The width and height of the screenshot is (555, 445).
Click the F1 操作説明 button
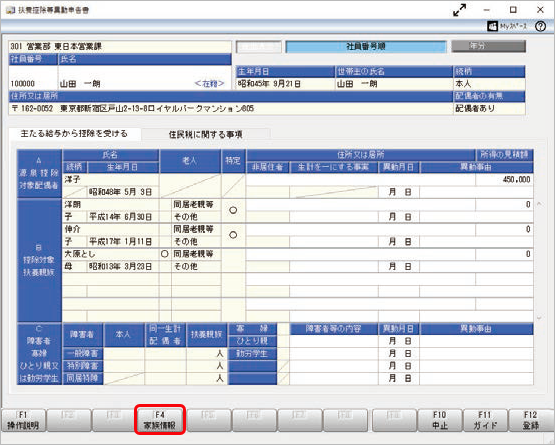pyautogui.click(x=23, y=420)
